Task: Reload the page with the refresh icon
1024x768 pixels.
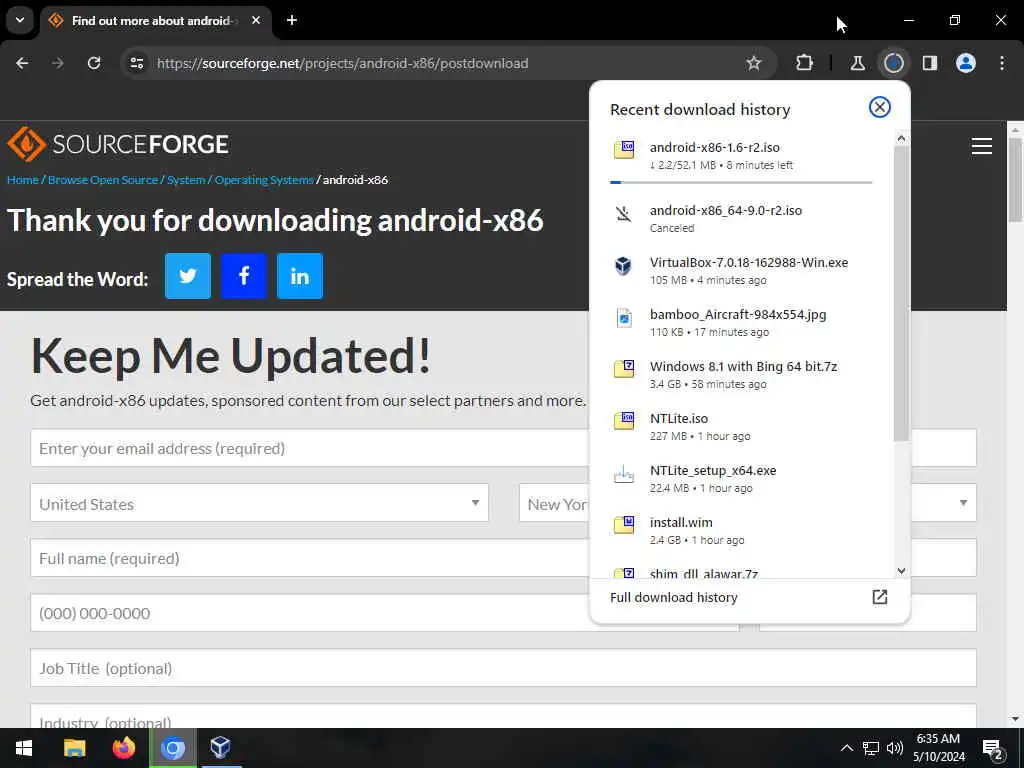Action: click(x=94, y=63)
